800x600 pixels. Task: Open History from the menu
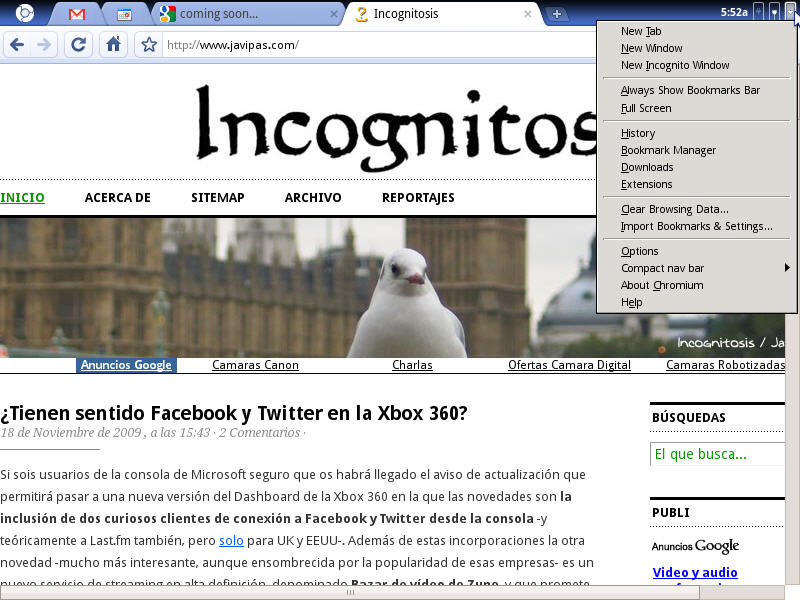696,133
